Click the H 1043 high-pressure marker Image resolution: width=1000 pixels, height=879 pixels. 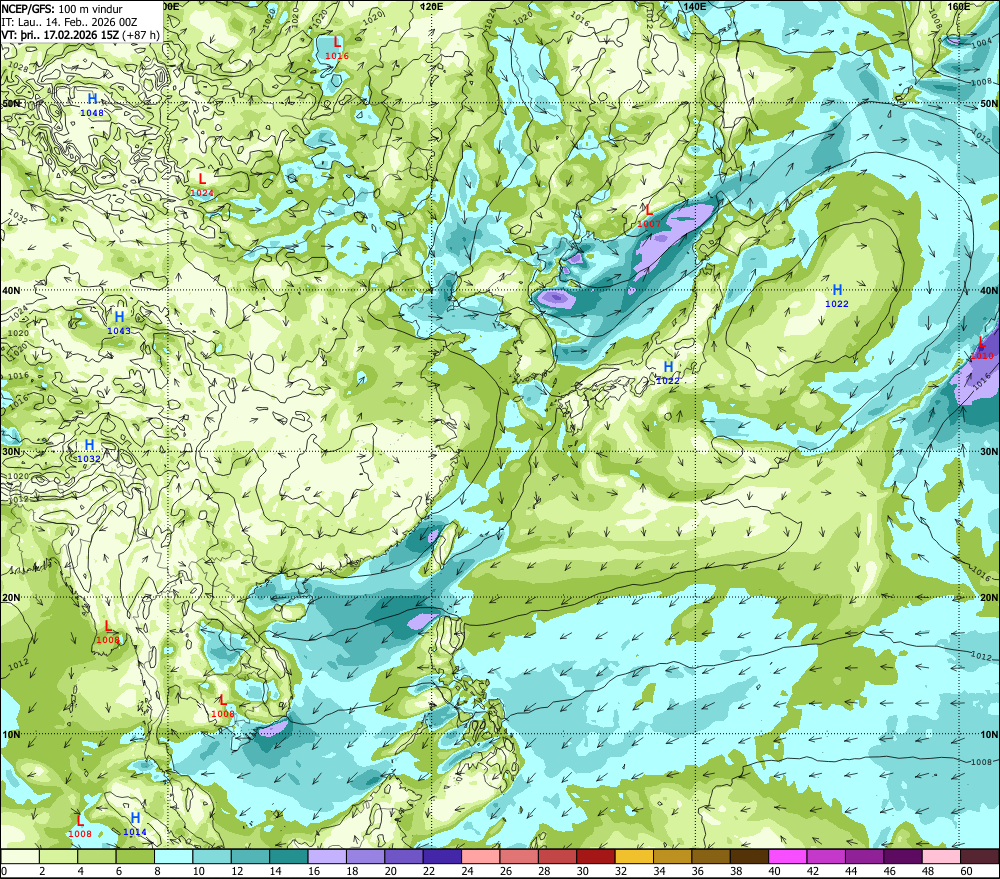tap(119, 323)
